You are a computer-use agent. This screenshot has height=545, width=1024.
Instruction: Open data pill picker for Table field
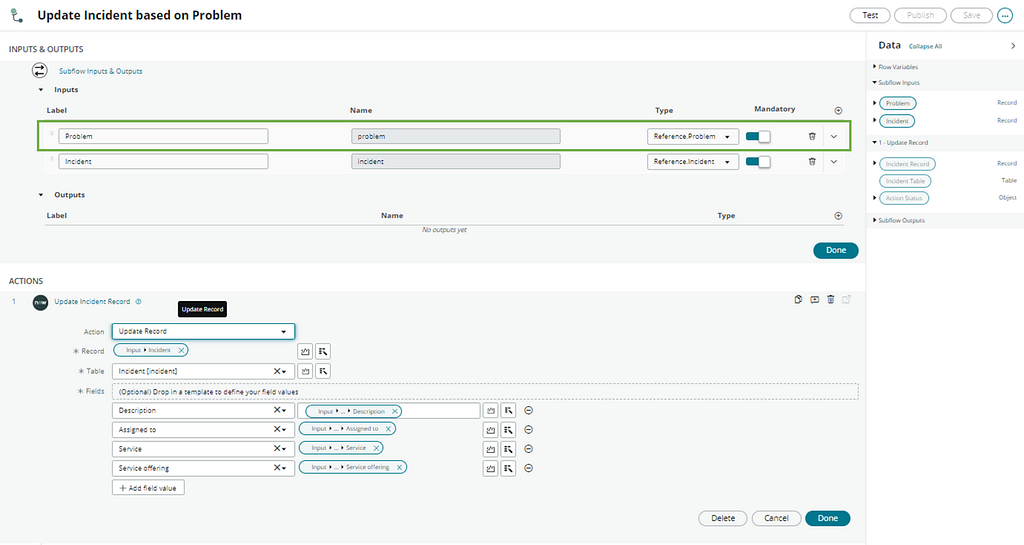[x=323, y=371]
